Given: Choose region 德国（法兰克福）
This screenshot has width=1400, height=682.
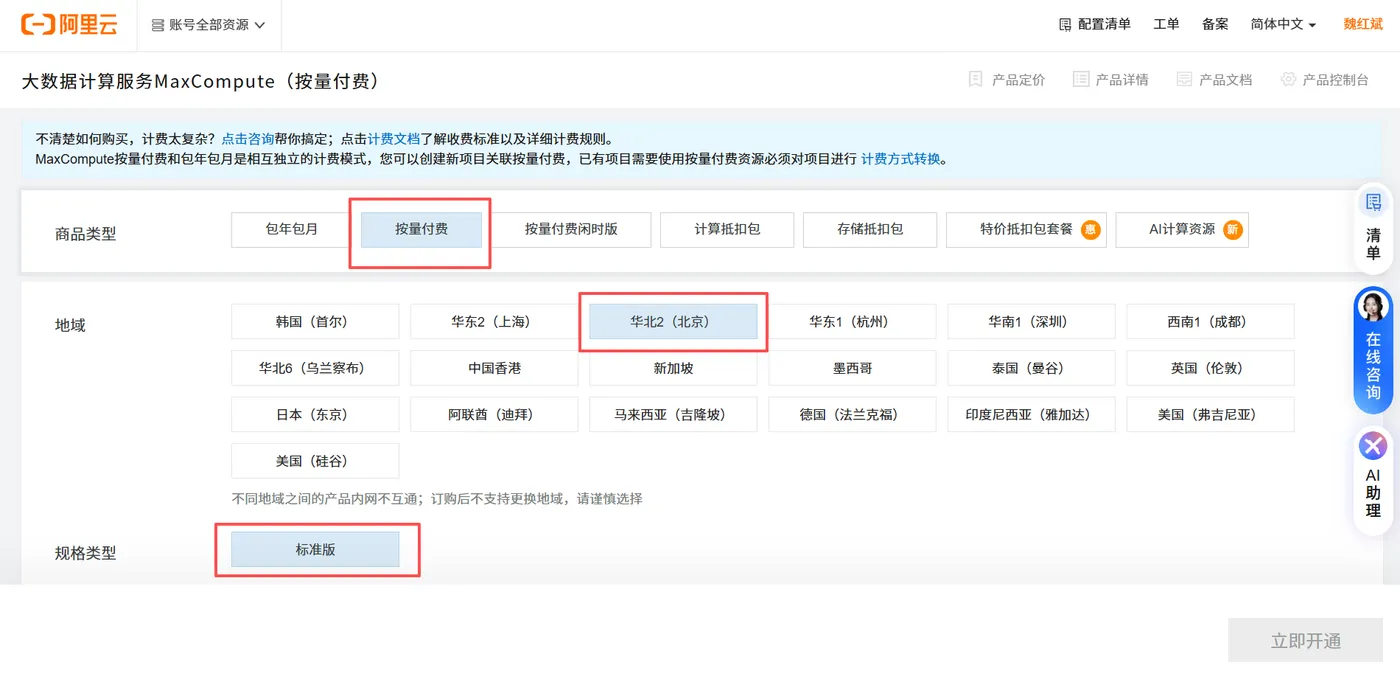Looking at the screenshot, I should point(852,414).
